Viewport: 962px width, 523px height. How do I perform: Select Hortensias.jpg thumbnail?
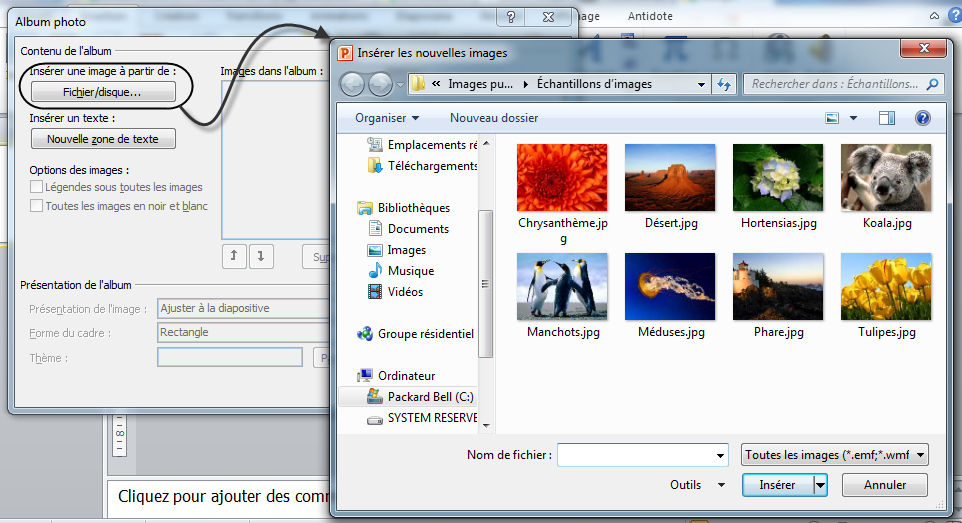(778, 178)
